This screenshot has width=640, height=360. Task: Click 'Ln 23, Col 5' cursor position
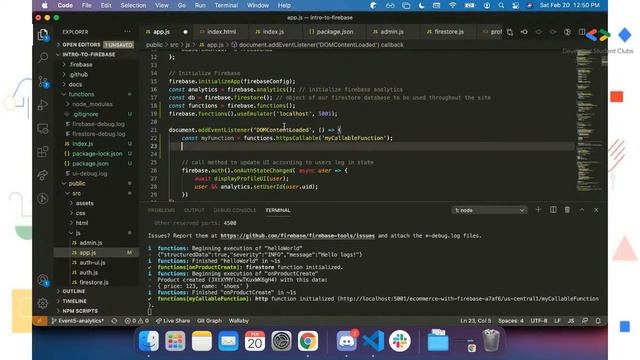(x=476, y=321)
